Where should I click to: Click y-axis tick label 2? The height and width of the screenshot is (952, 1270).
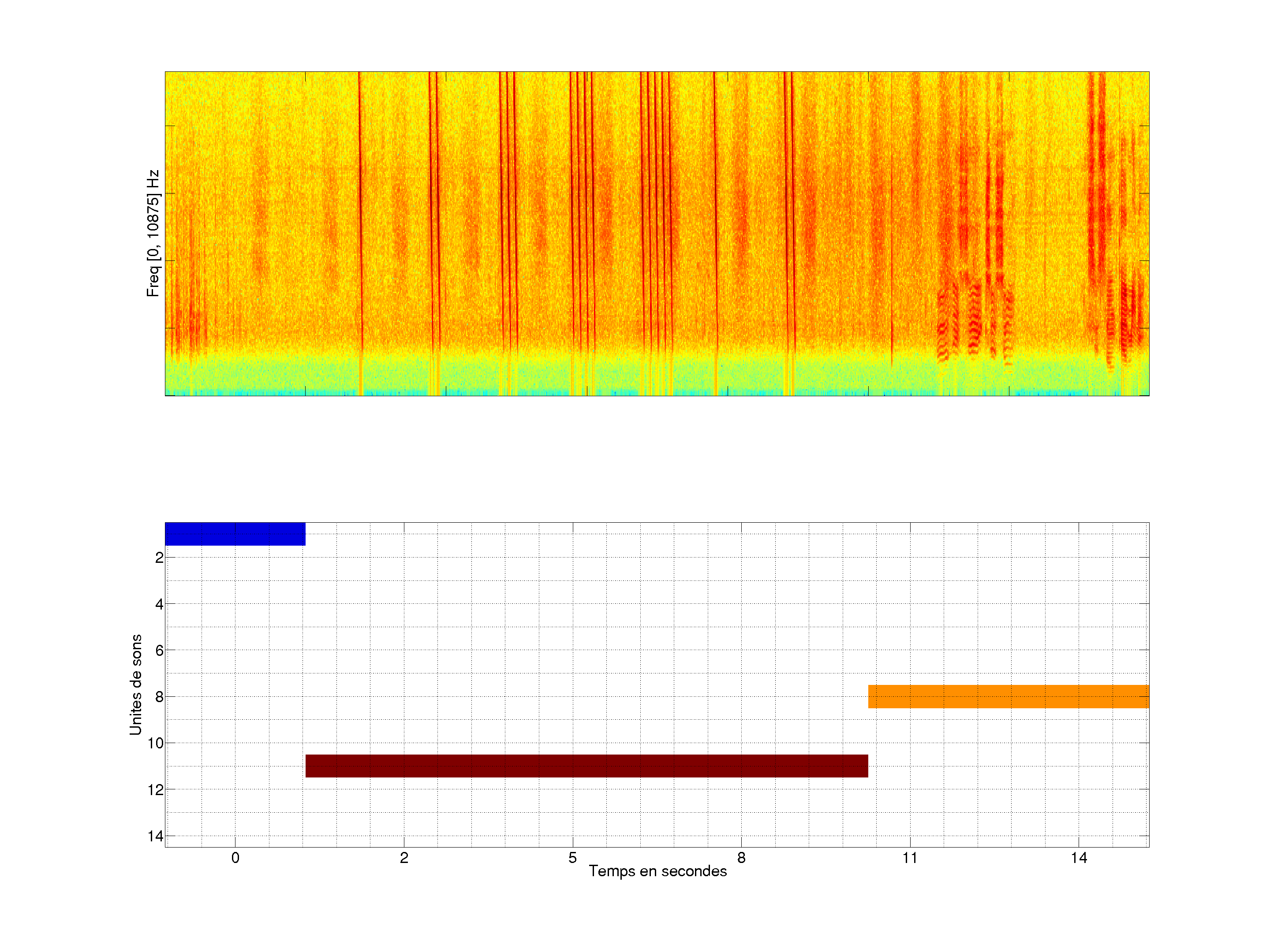pos(159,558)
